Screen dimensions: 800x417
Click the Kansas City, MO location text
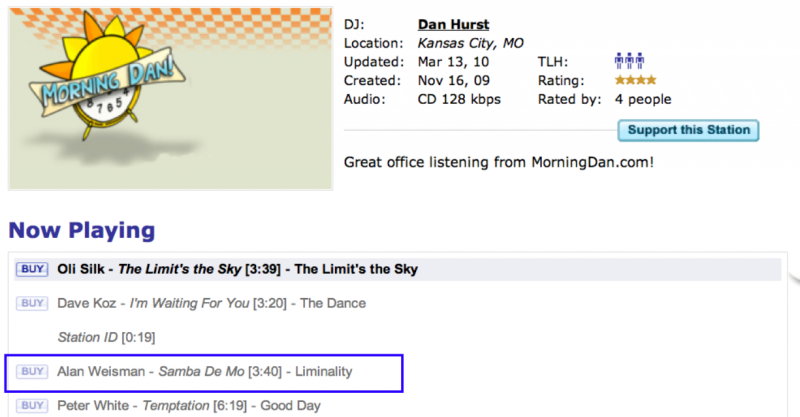469,43
